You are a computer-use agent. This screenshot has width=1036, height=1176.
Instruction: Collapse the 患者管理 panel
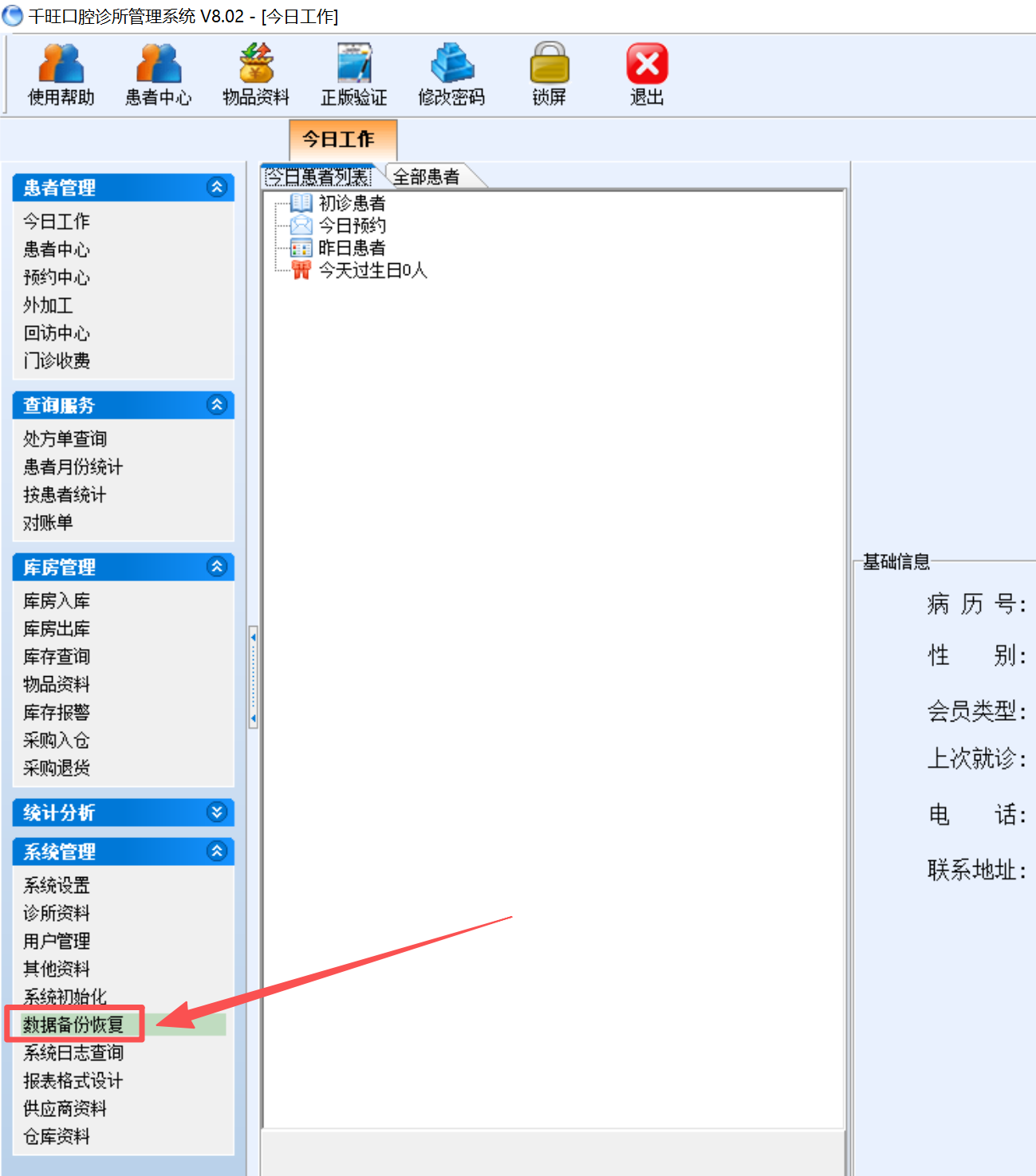click(x=217, y=187)
